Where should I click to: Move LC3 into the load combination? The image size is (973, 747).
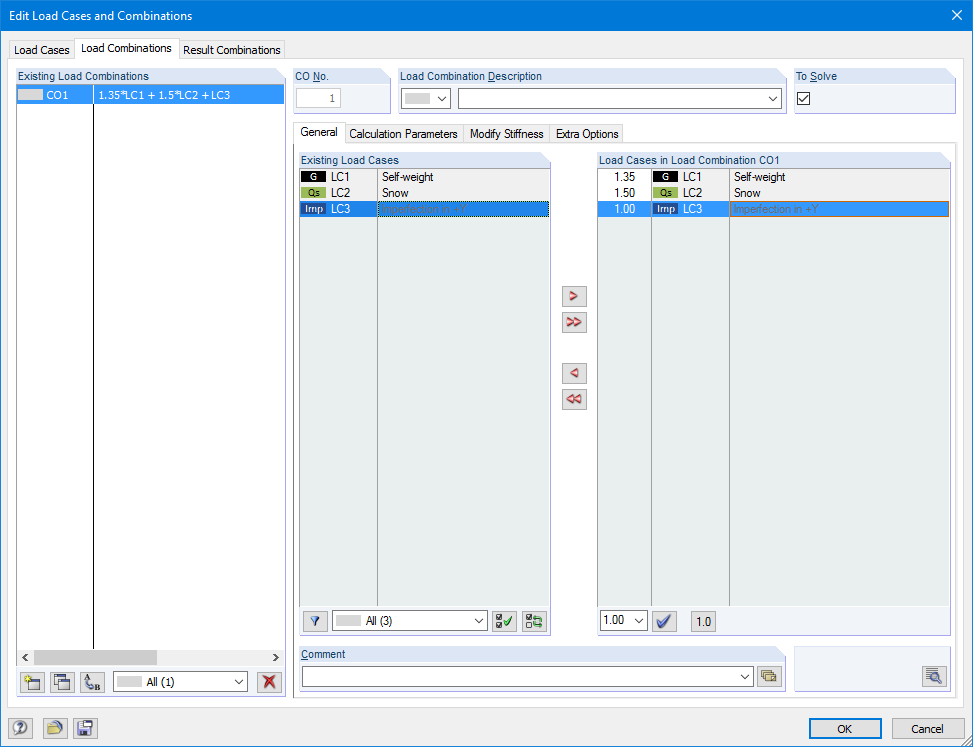point(573,296)
